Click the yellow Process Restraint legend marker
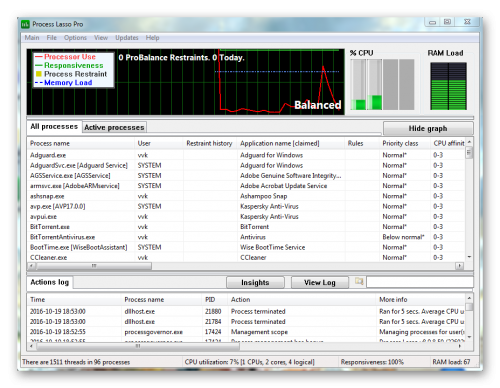The height and width of the screenshot is (388, 500). tap(39, 74)
